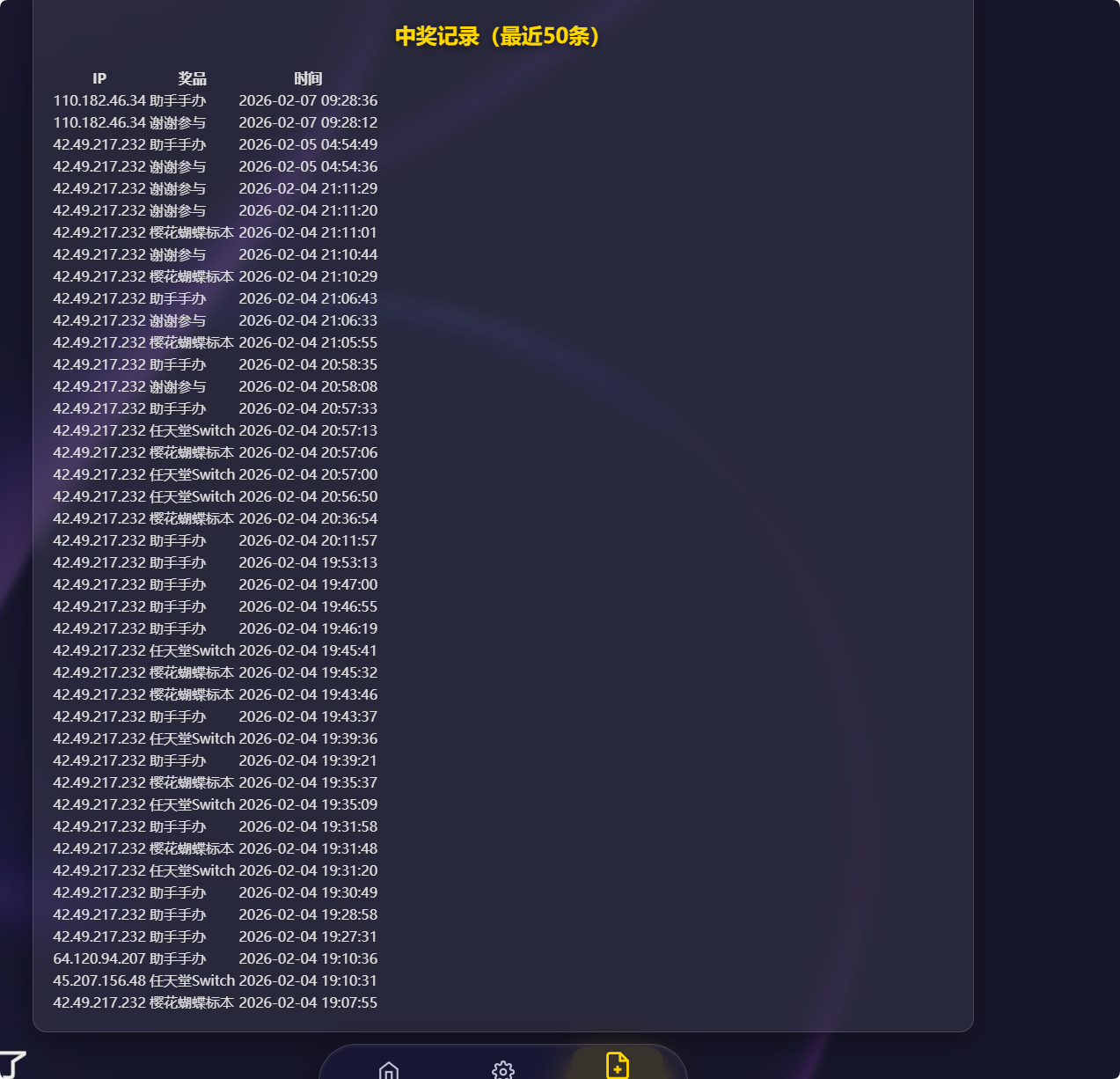
Task: Click the IP column header
Action: (99, 78)
